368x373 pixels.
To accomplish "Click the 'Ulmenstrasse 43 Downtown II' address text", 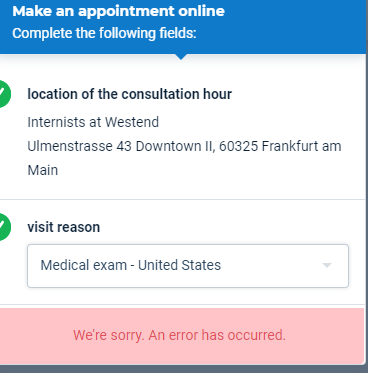I will pos(122,146).
